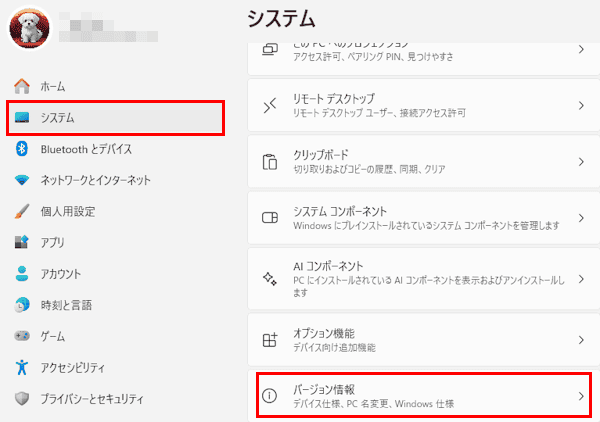Click the システム monitor icon in sidebar
Viewport: 600px width, 422px height.
click(x=22, y=117)
